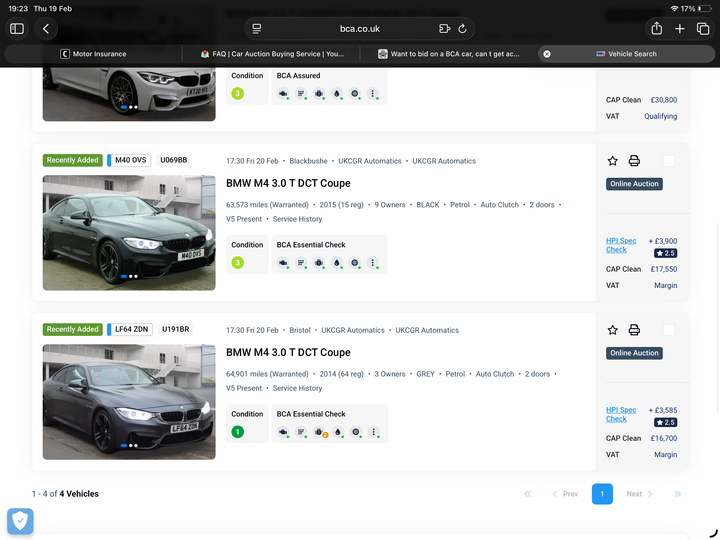
Task: Go back to previous page
Action: (x=46, y=29)
